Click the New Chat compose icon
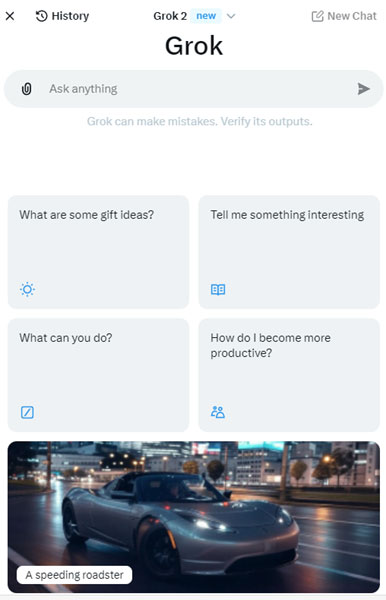 (317, 16)
